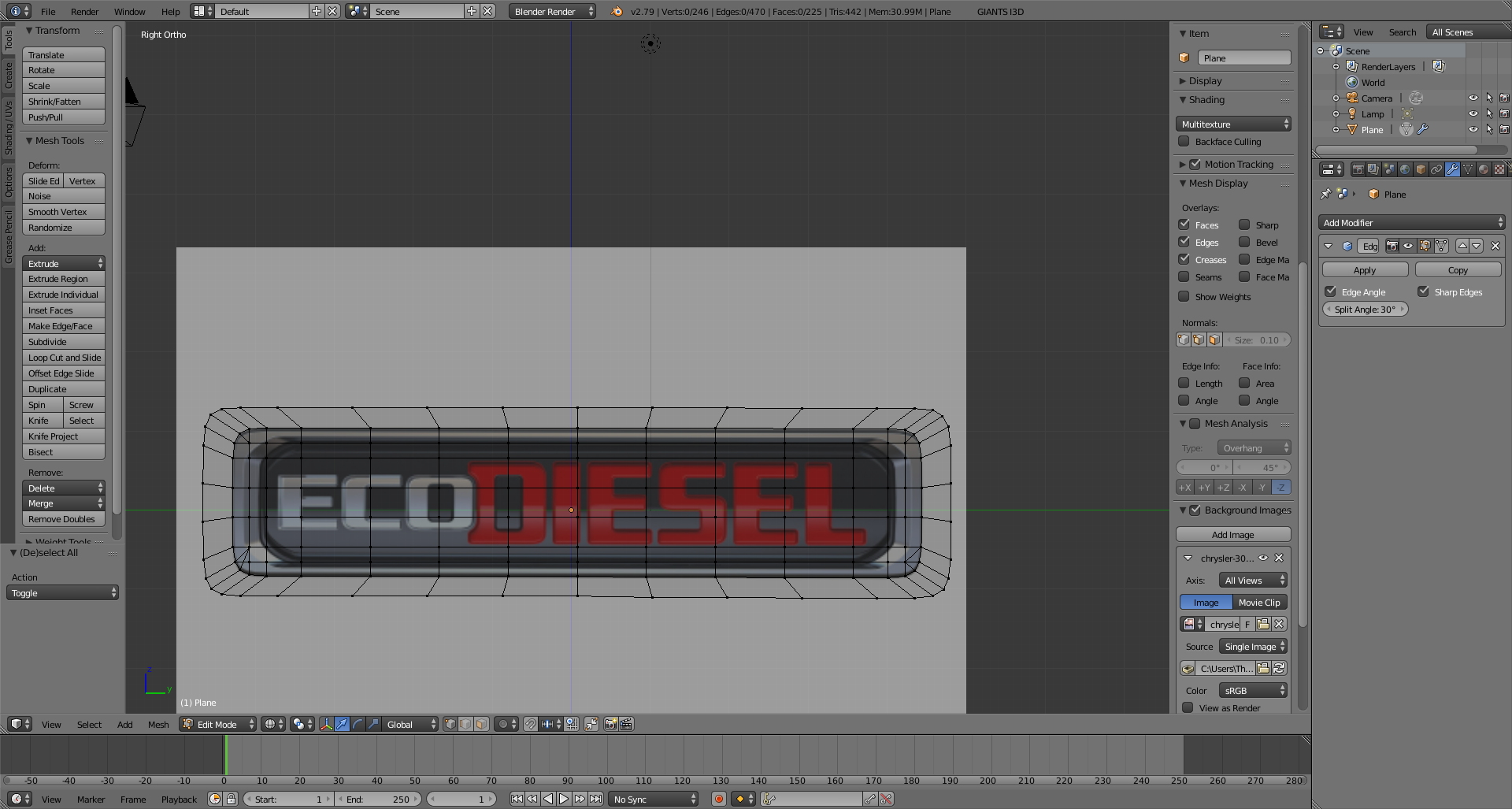
Task: Adjust the Normals Size slider
Action: [1257, 340]
